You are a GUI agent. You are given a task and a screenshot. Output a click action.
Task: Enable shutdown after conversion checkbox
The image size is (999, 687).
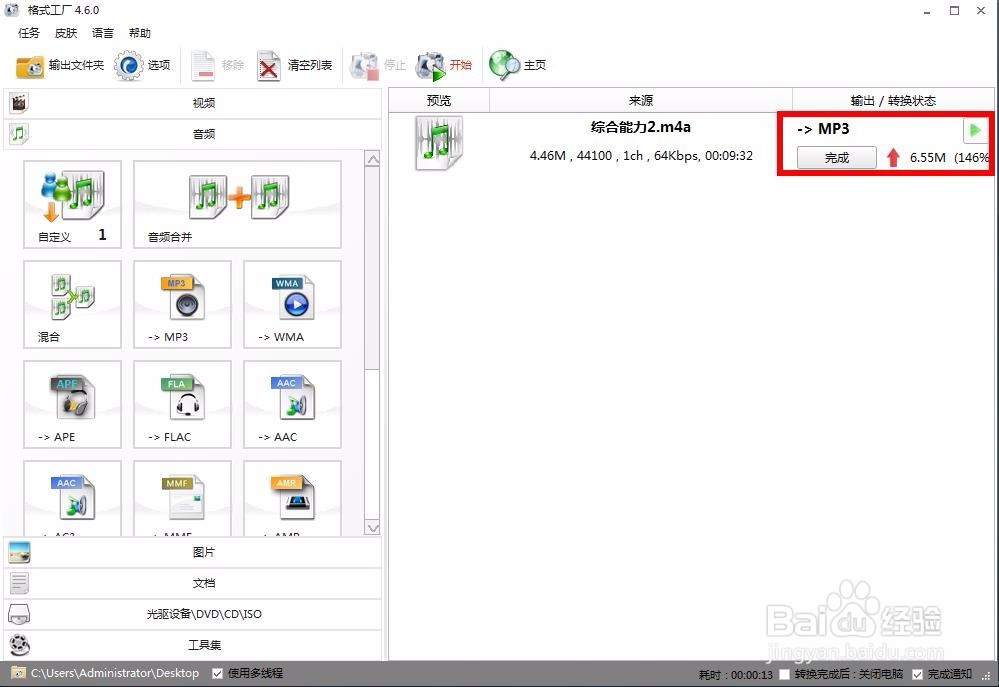[x=784, y=674]
